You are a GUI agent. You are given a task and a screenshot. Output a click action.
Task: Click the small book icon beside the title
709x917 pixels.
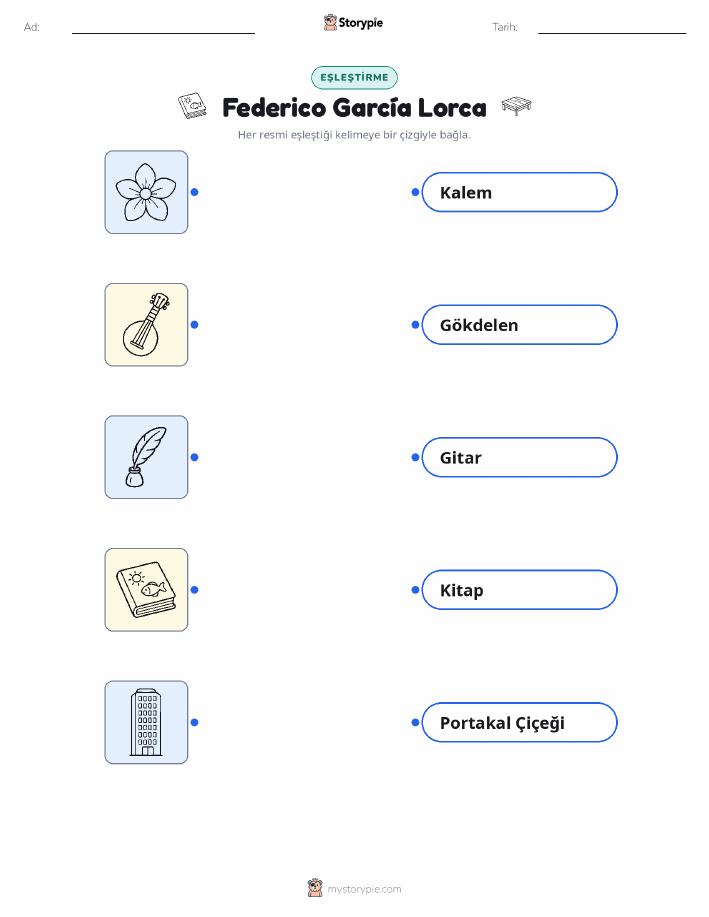192,106
